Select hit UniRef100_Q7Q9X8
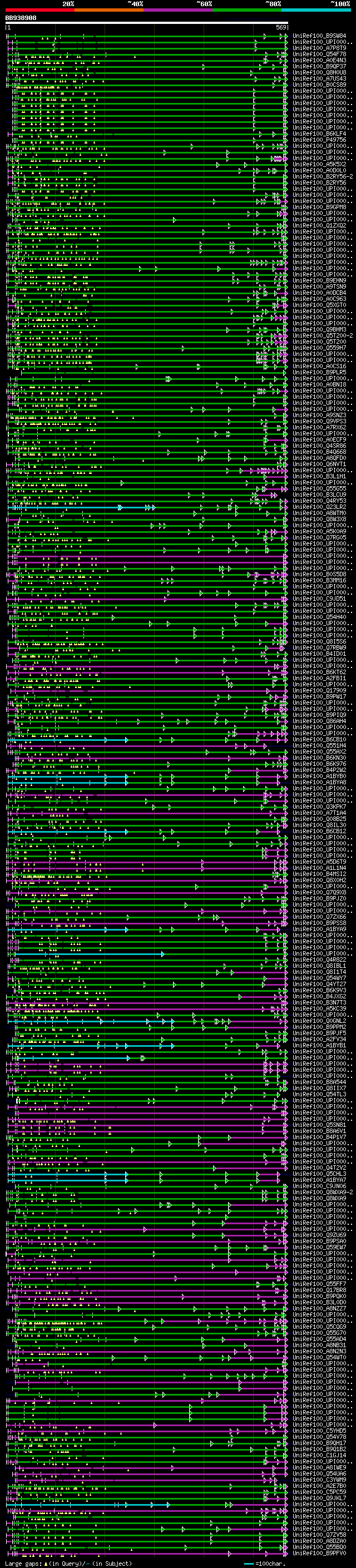The height and width of the screenshot is (1568, 356). [x=319, y=892]
